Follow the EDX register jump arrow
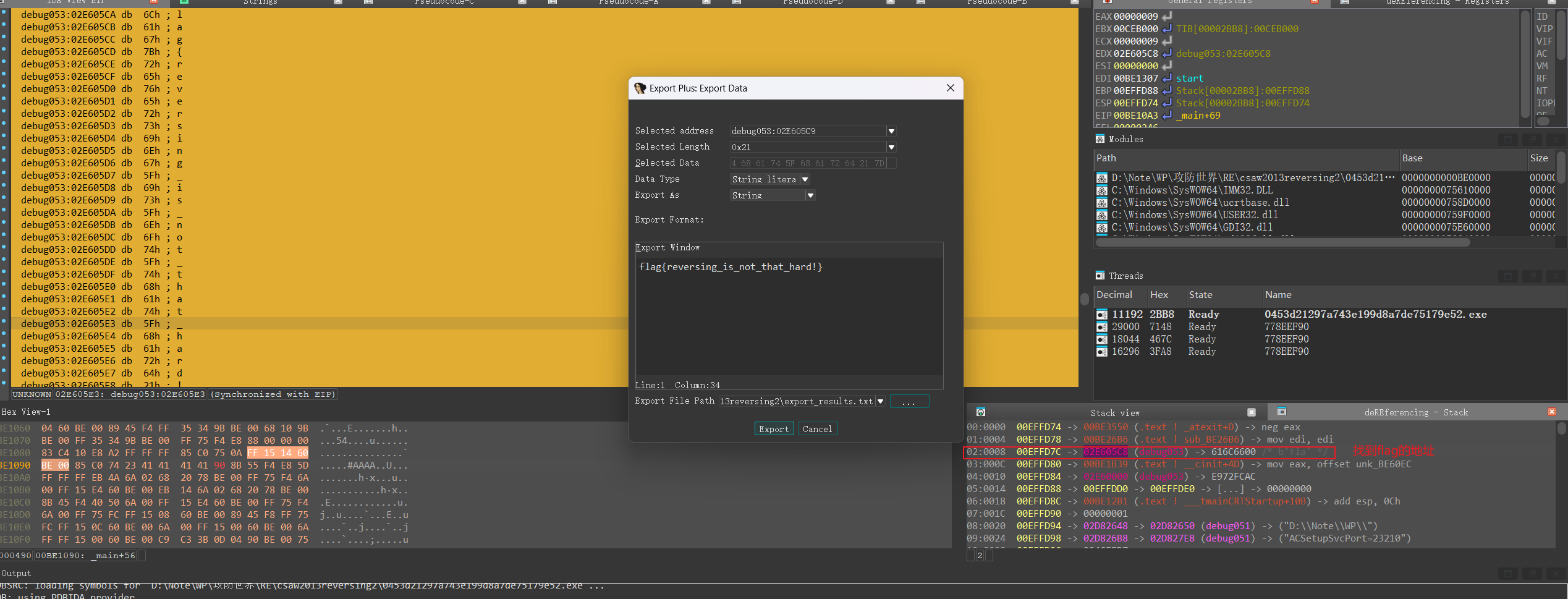The width and height of the screenshot is (1568, 599). click(x=1167, y=53)
